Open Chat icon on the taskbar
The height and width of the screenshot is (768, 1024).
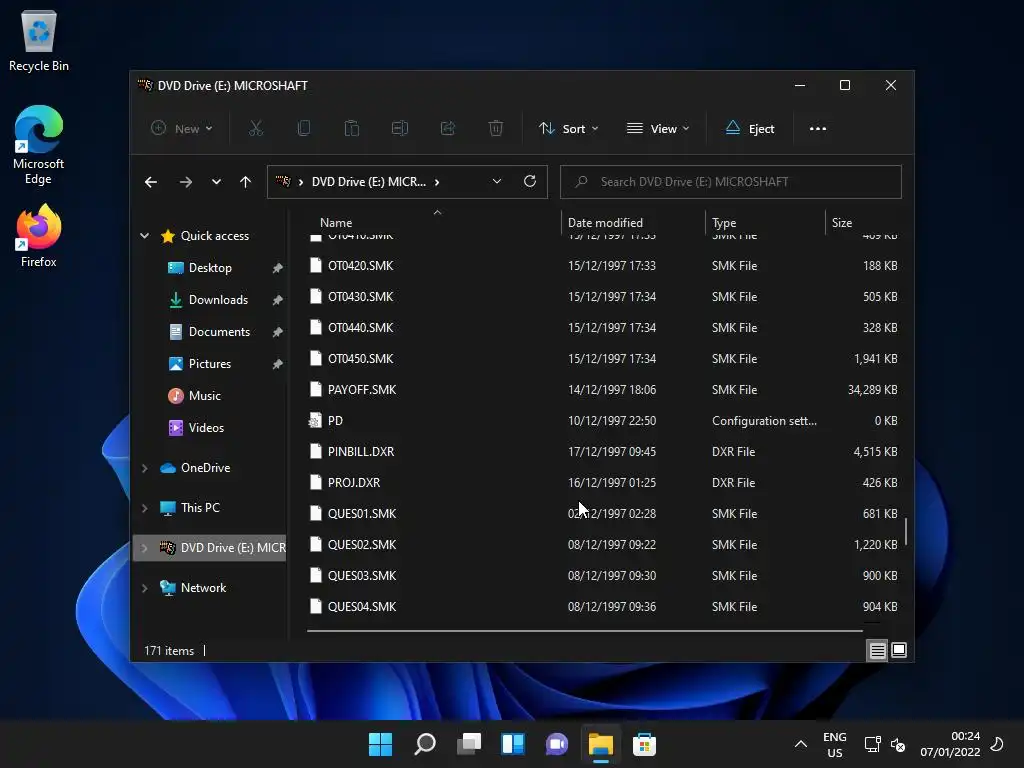pos(556,744)
